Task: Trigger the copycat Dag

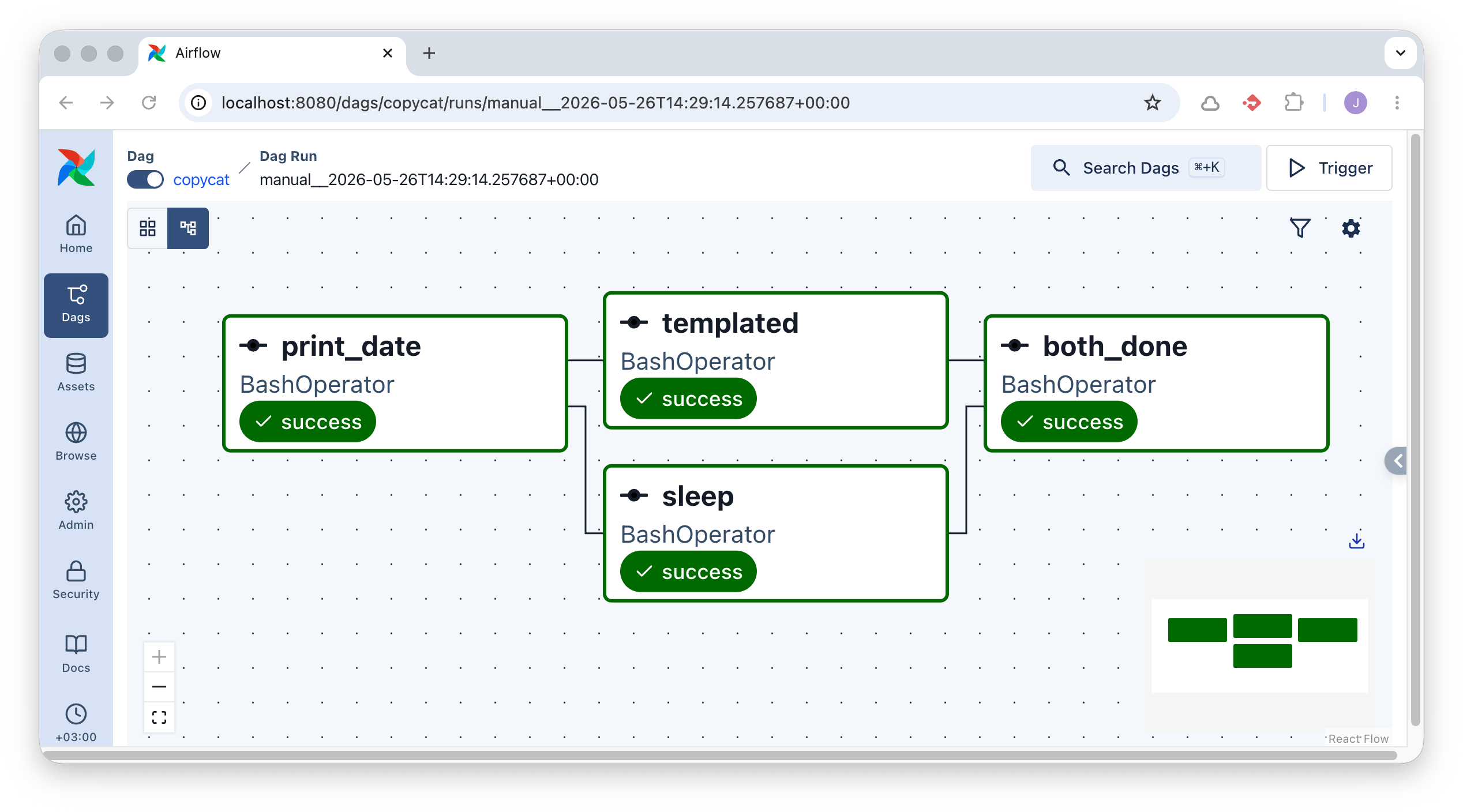Action: [1329, 168]
